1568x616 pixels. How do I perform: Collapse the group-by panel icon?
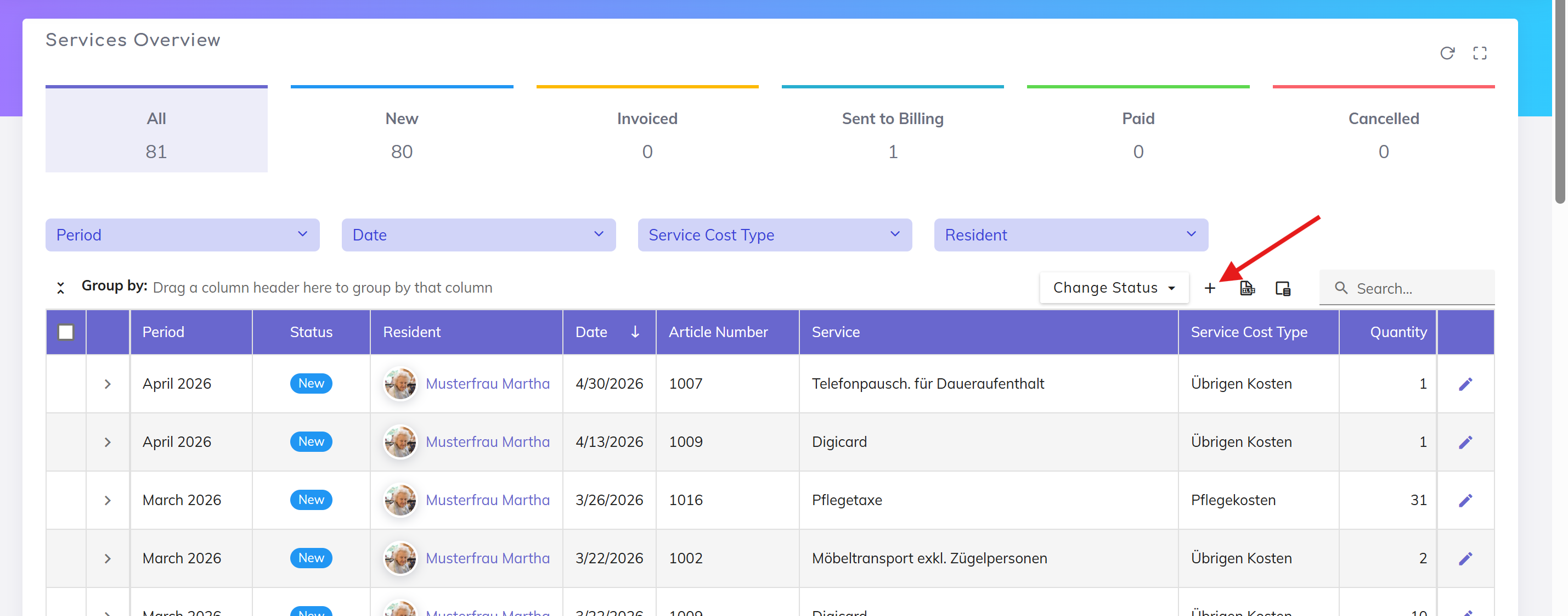point(60,288)
